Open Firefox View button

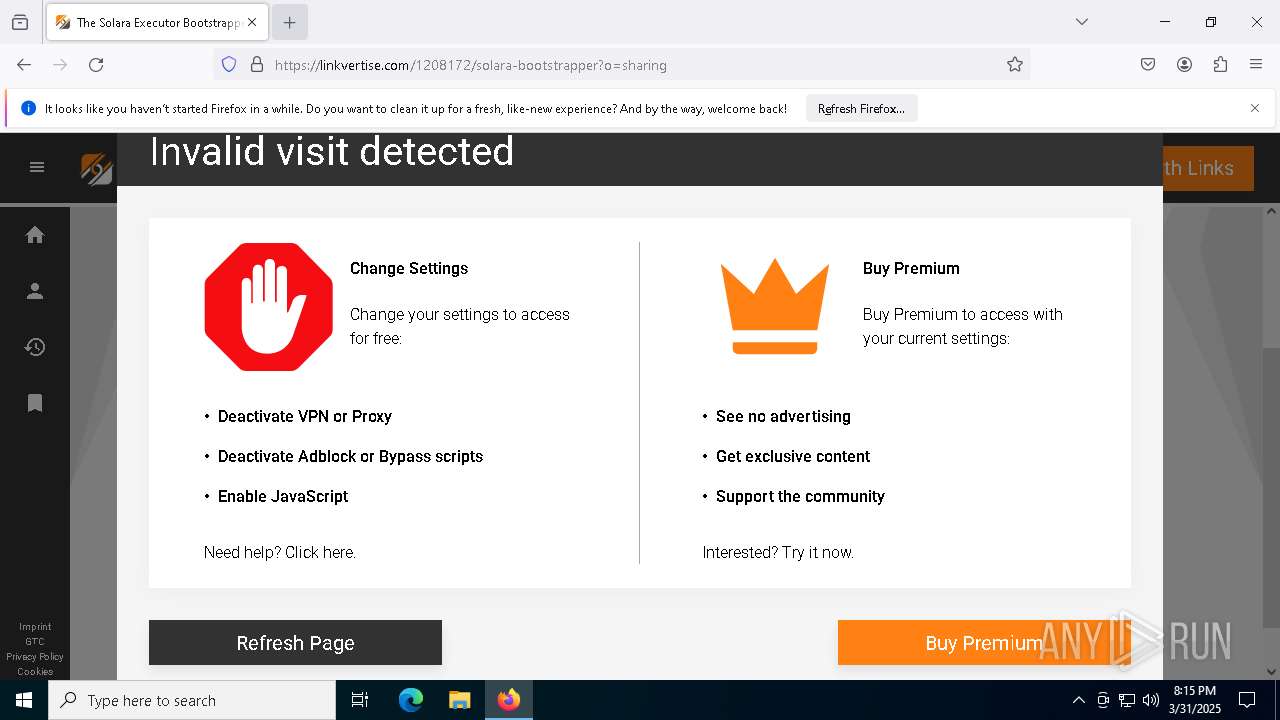tap(20, 22)
